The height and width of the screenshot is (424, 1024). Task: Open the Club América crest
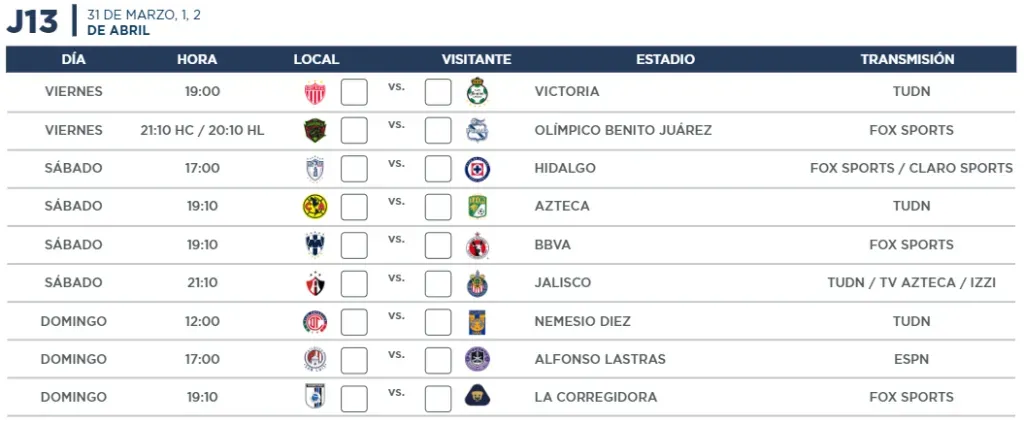(x=315, y=206)
